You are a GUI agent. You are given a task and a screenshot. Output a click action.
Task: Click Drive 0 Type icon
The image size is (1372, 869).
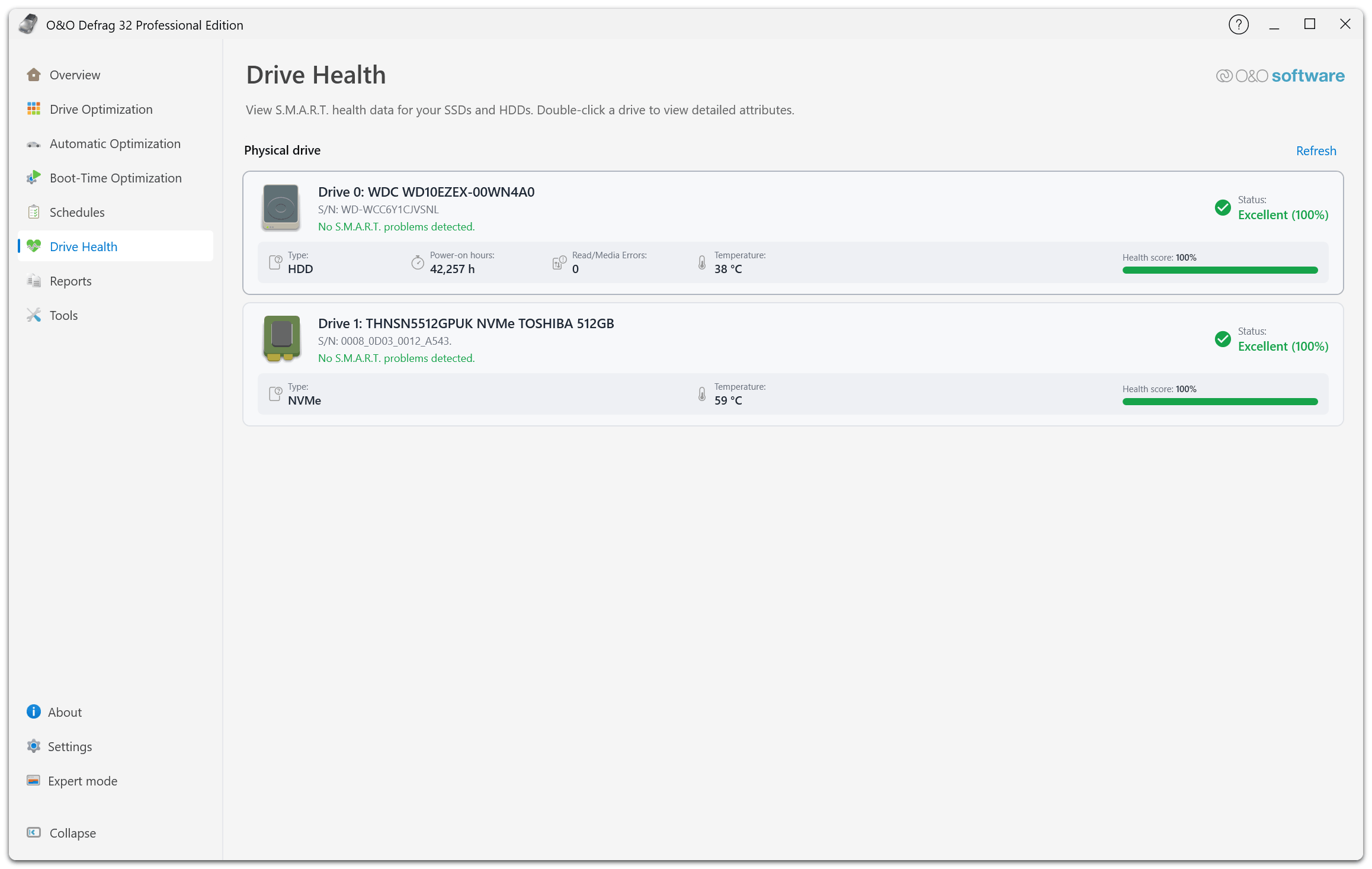(275, 262)
